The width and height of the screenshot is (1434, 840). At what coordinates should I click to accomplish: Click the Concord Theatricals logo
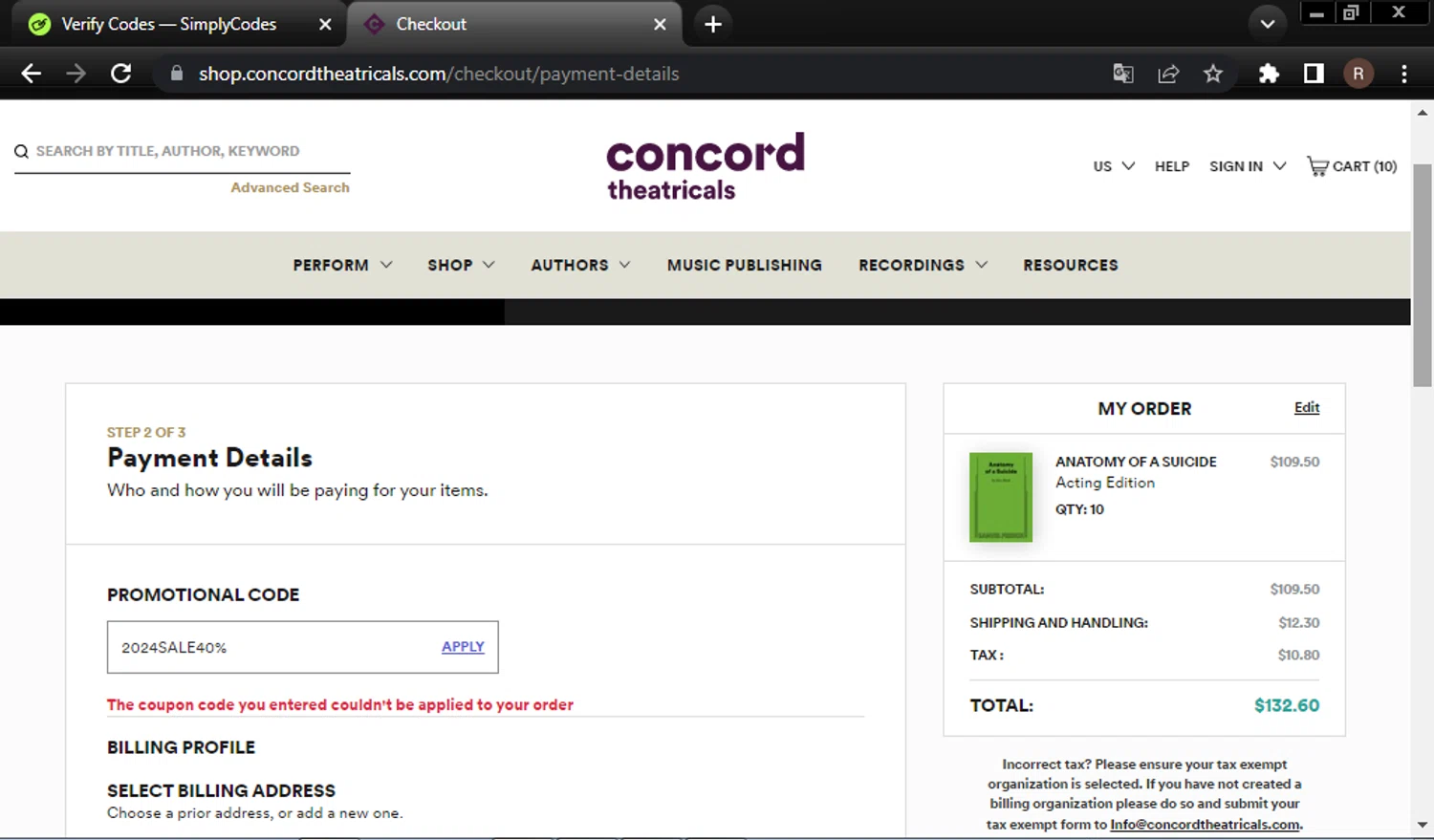tap(706, 166)
